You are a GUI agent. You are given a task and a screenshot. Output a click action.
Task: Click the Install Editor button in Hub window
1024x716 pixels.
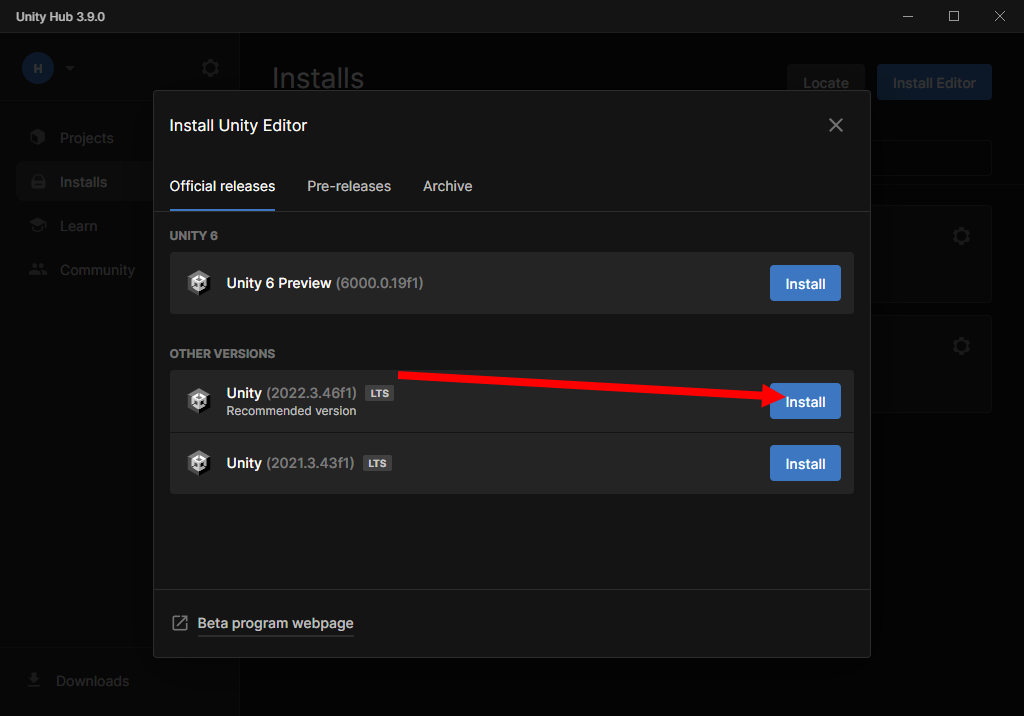[934, 82]
